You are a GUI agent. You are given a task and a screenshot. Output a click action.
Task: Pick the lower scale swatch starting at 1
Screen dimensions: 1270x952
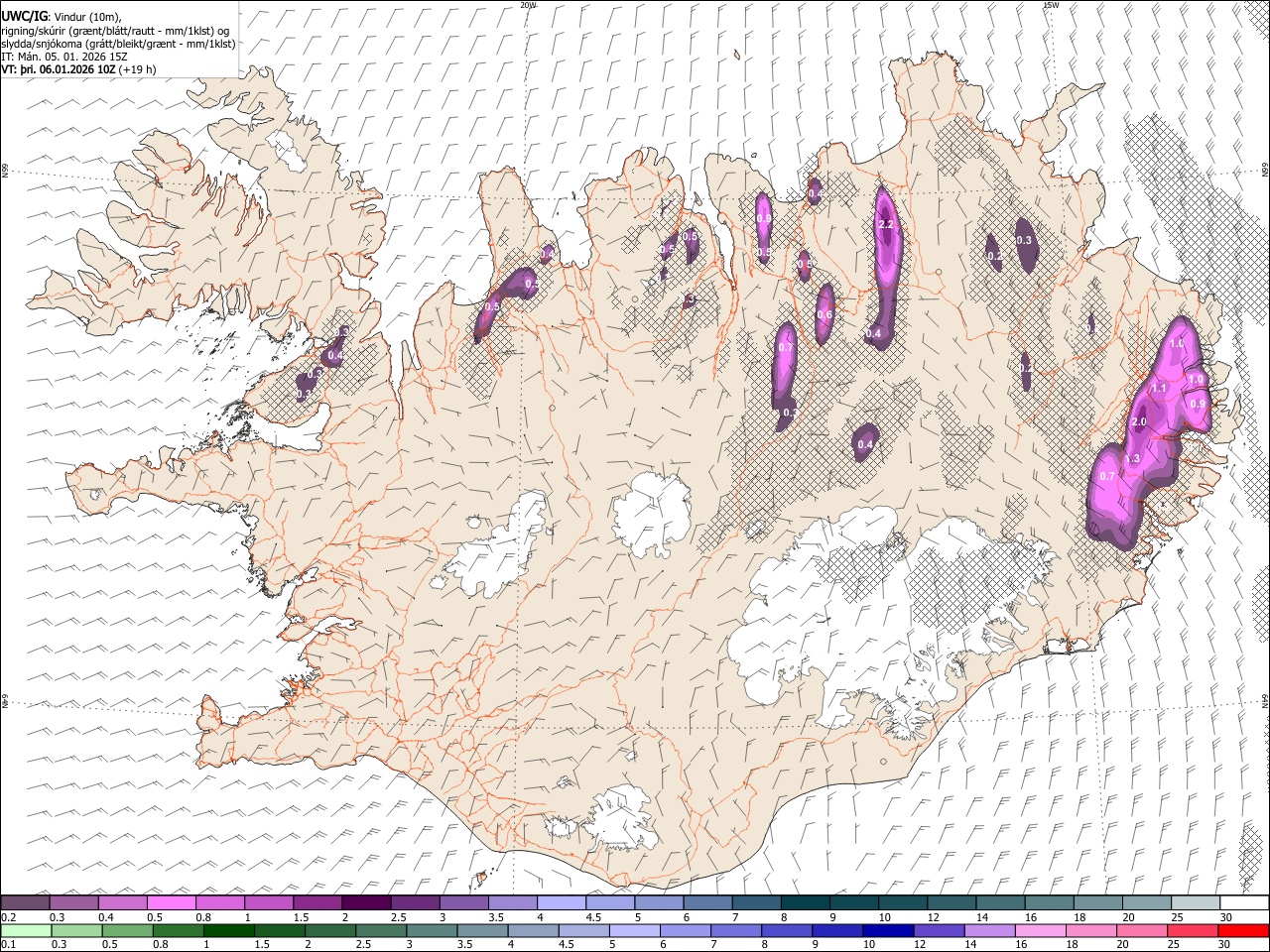point(228,930)
